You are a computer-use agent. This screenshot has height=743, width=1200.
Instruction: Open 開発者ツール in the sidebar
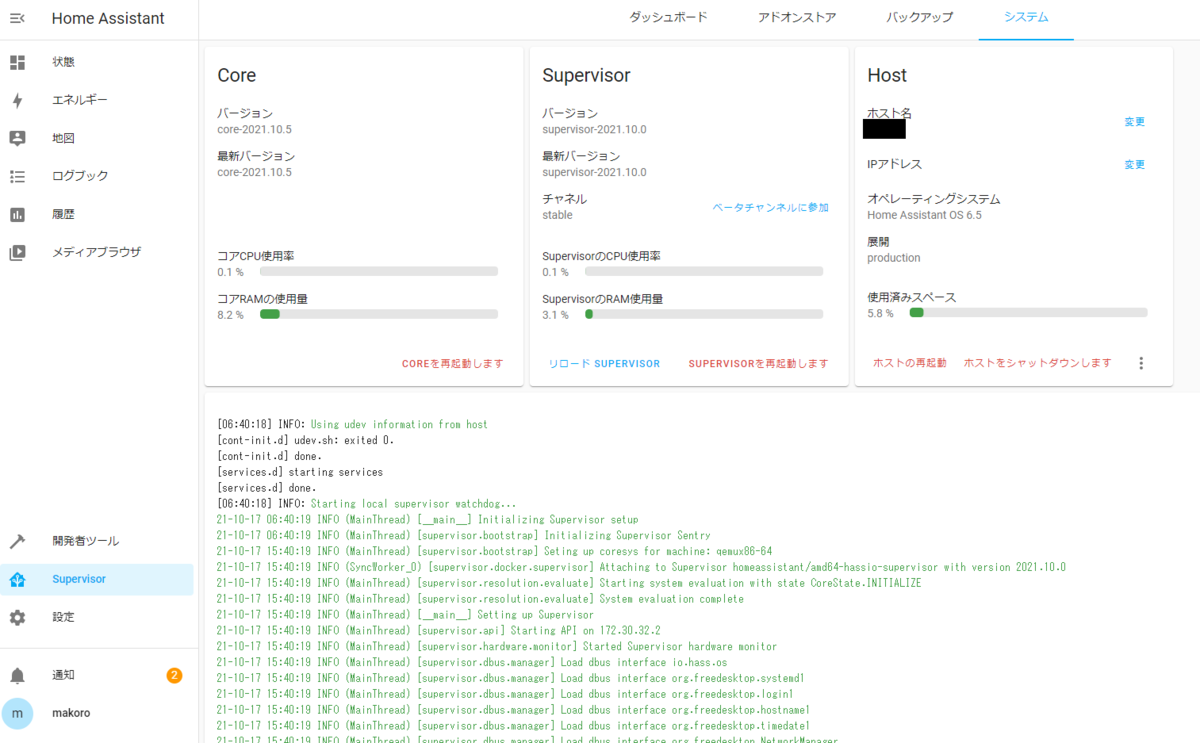[x=98, y=541]
